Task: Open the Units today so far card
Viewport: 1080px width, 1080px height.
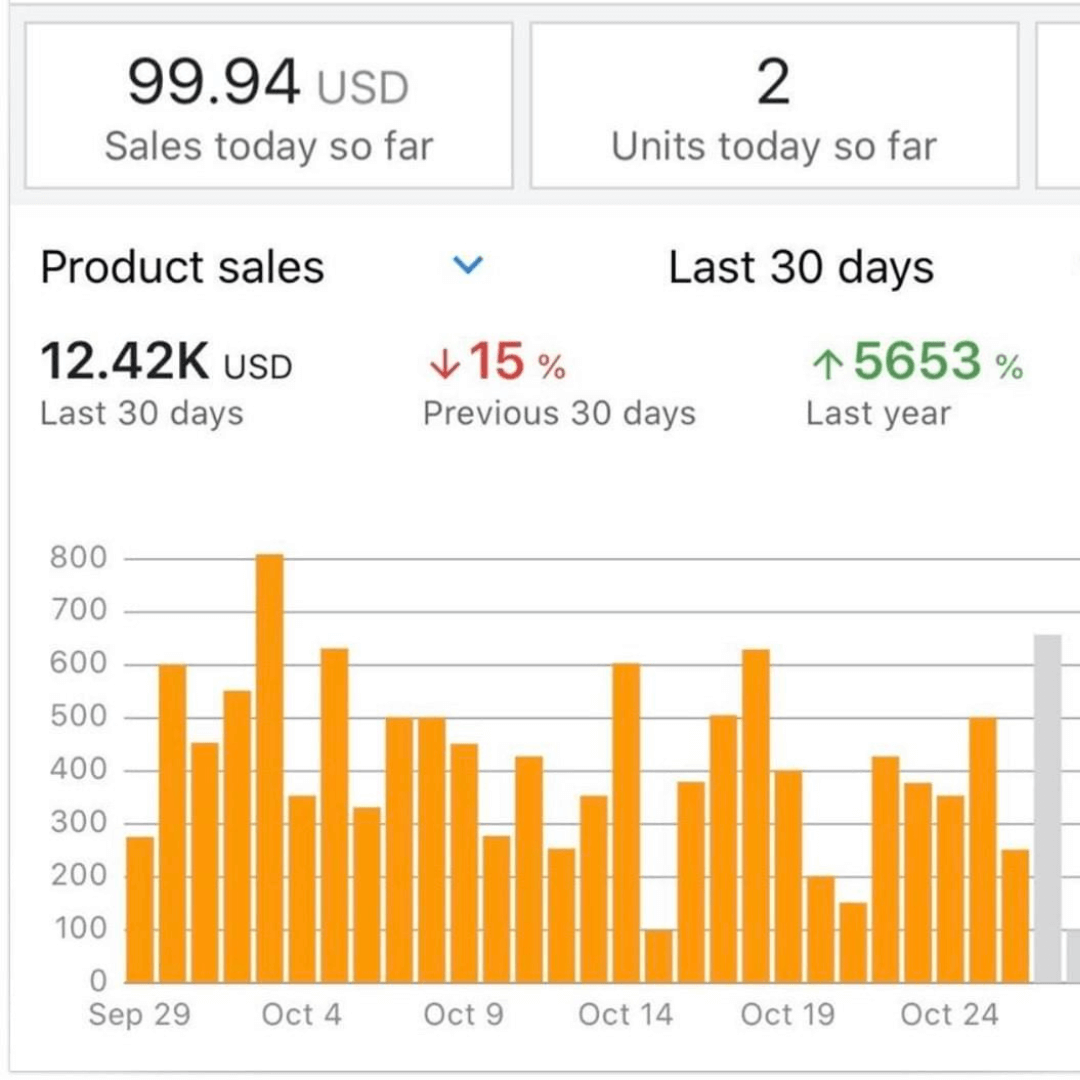Action: [773, 106]
